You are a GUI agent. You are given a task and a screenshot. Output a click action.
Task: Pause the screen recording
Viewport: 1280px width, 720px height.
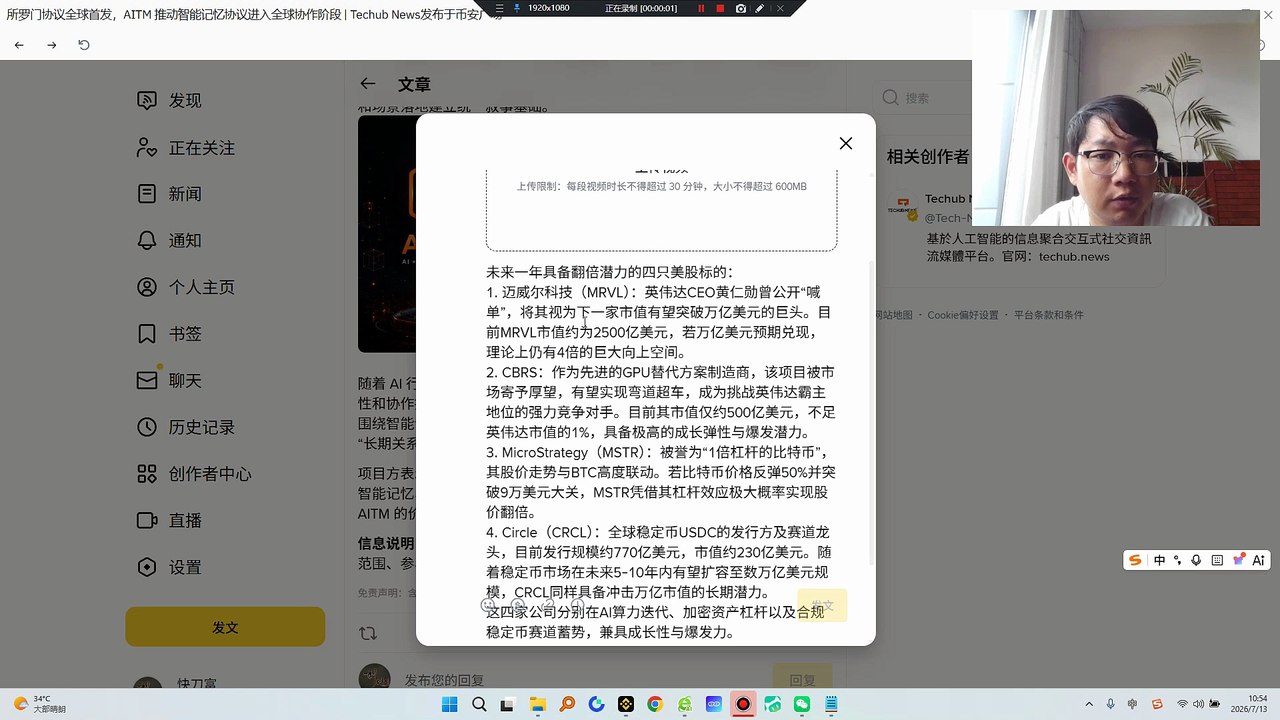701,8
